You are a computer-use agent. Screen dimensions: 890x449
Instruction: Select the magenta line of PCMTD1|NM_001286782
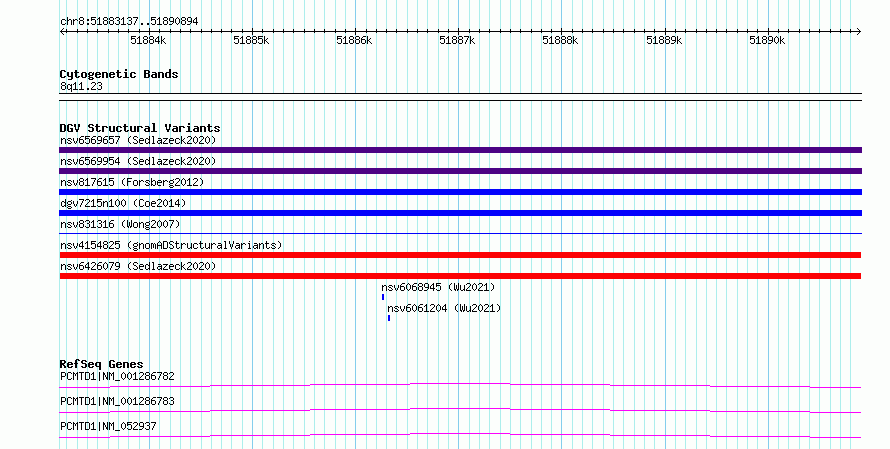pyautogui.click(x=460, y=385)
